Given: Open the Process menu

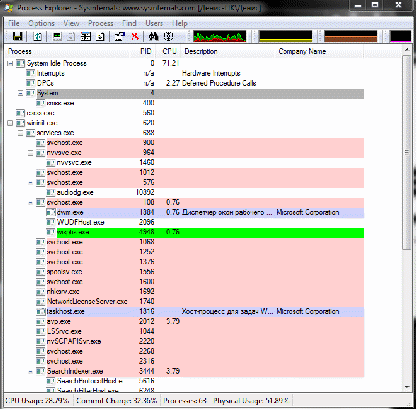Looking at the screenshot, I should pos(101,23).
